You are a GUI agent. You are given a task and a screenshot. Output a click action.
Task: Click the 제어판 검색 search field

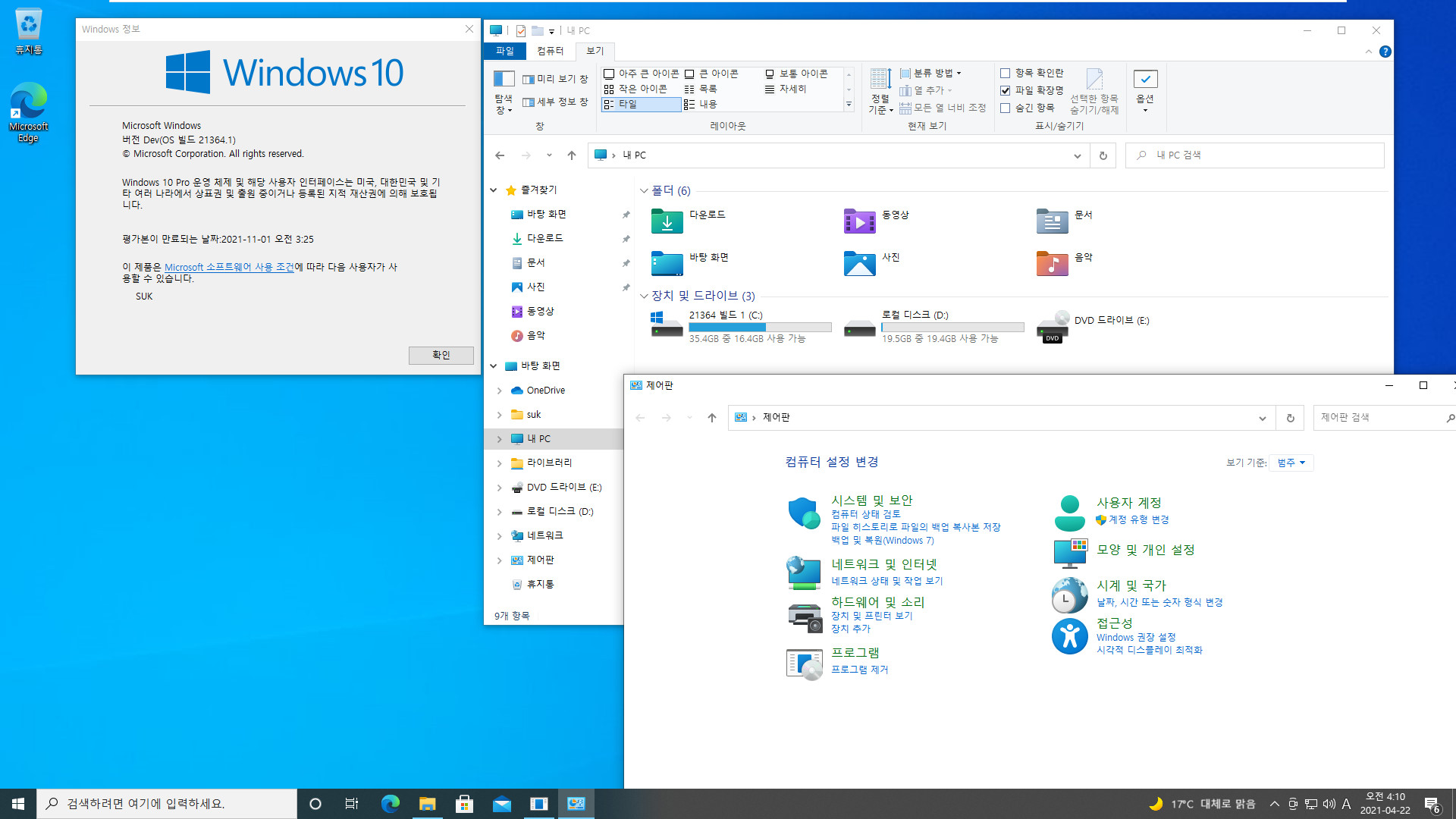(1384, 418)
